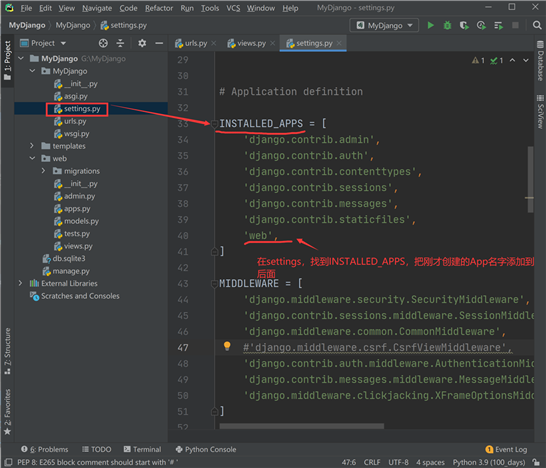Click the 47:6 caret position indicator
The height and width of the screenshot is (468, 546).
pos(349,462)
